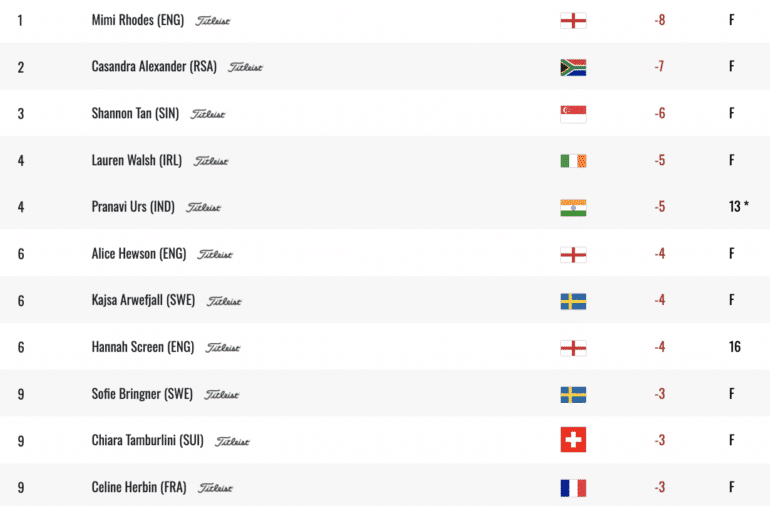Image resolution: width=770 pixels, height=506 pixels.
Task: Click Celine Herbin's -3 score
Action: click(660, 487)
